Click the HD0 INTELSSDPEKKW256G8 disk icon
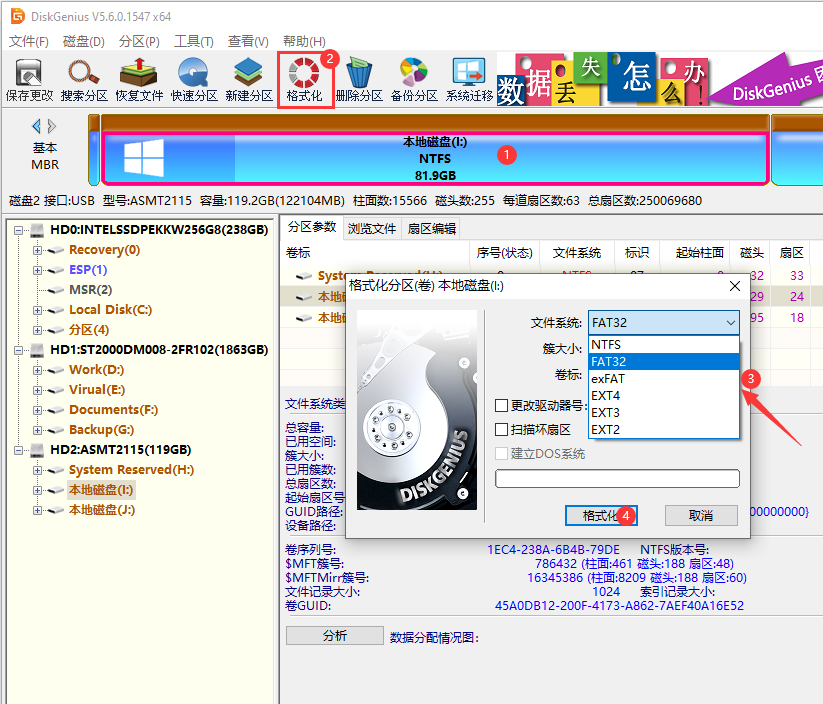823x704 pixels. (37, 229)
